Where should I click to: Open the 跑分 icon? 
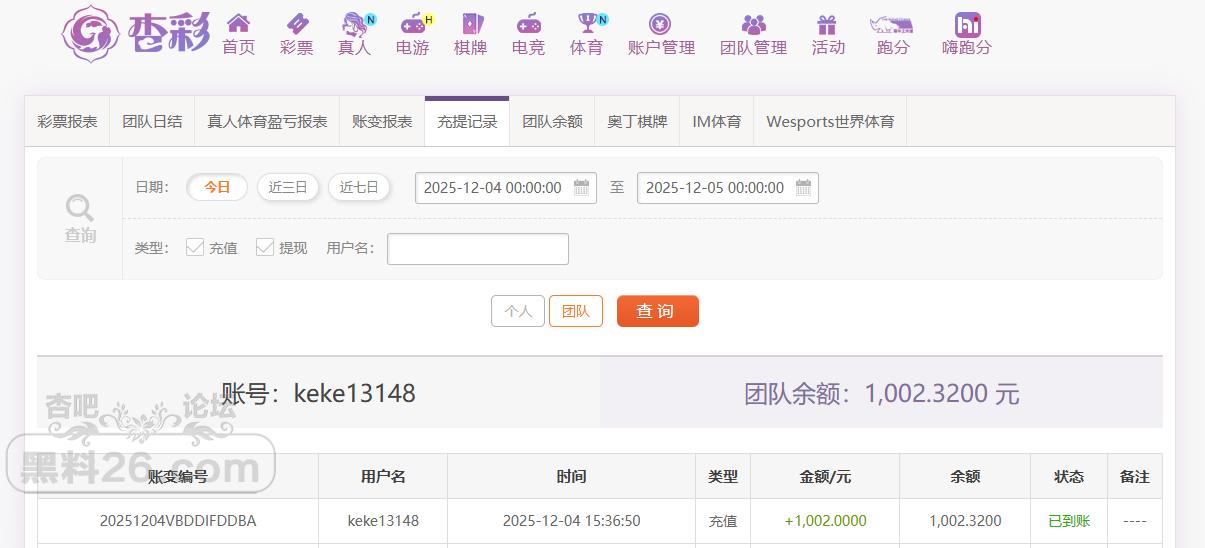pyautogui.click(x=892, y=23)
